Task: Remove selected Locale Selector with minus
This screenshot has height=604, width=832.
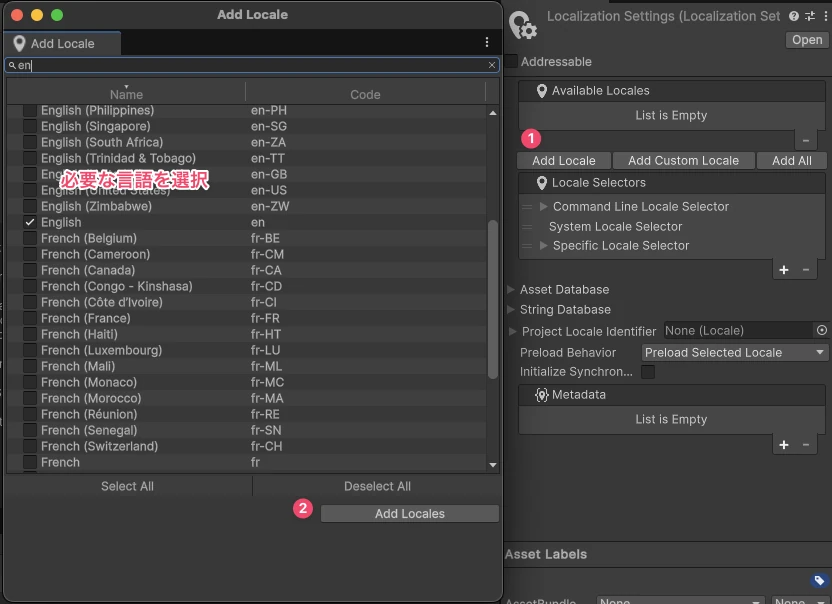Action: coord(805,270)
